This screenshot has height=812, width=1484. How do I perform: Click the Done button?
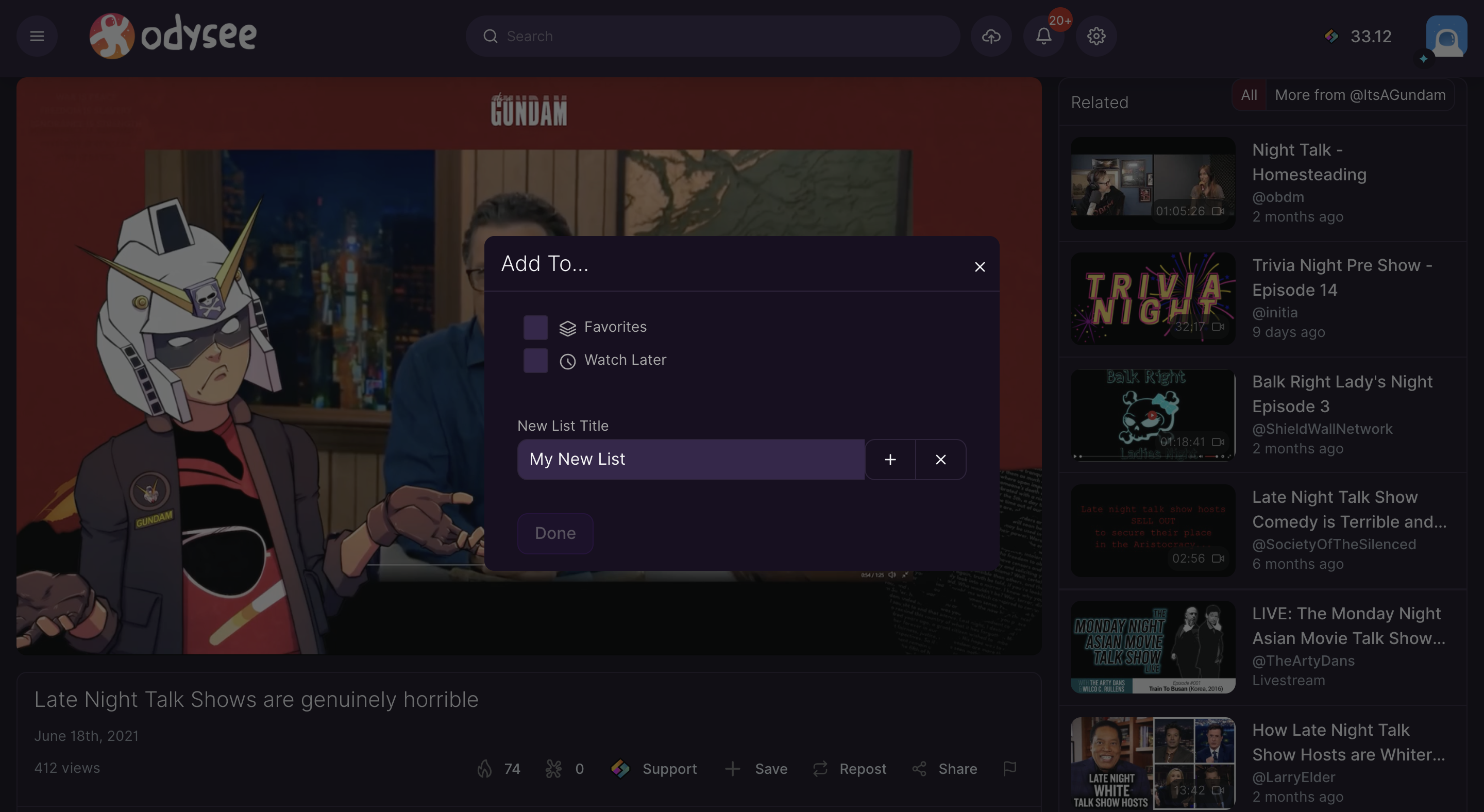[555, 533]
